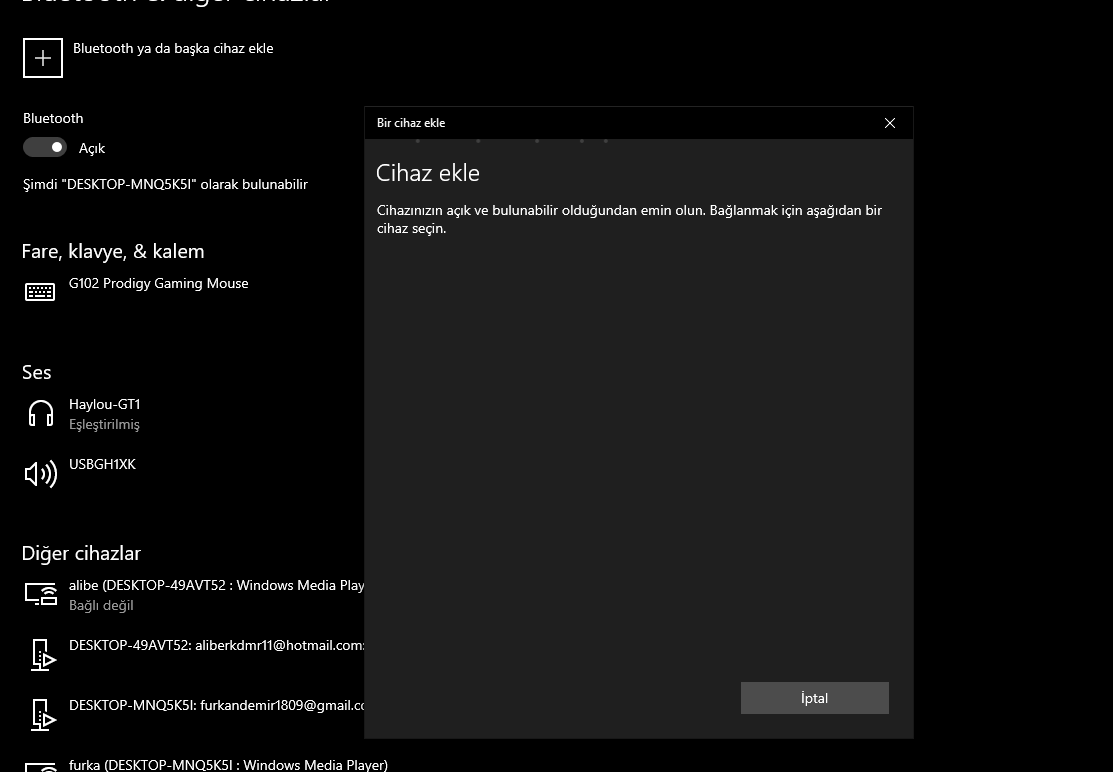Click the plus icon to add device
This screenshot has width=1113, height=772.
43,58
